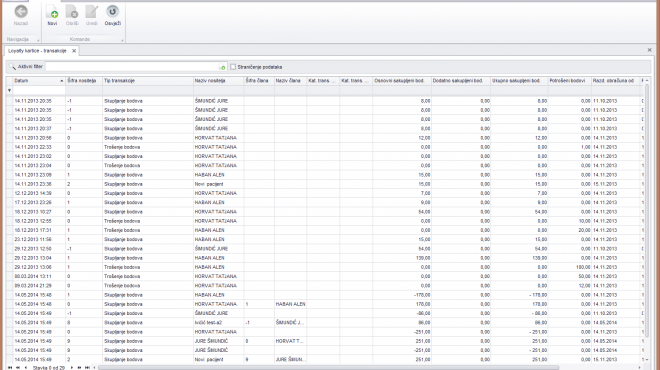
Task: Sort by Potrošeni bodovi column header
Action: pyautogui.click(x=570, y=80)
